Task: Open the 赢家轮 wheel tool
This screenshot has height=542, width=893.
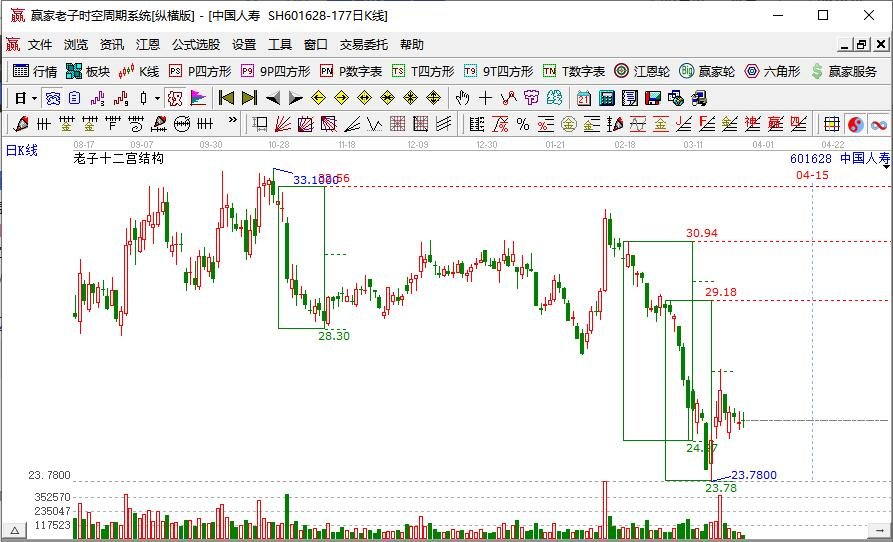Action: (707, 71)
